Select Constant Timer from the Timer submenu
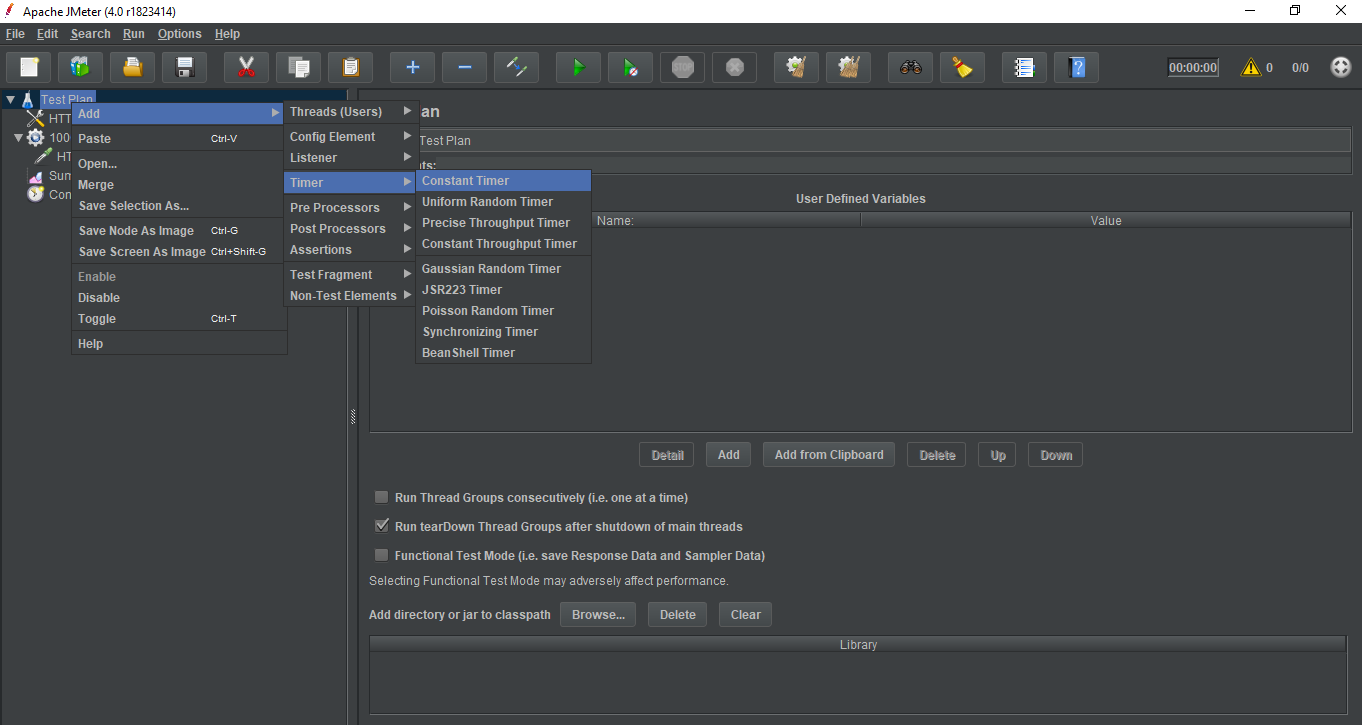 click(465, 181)
